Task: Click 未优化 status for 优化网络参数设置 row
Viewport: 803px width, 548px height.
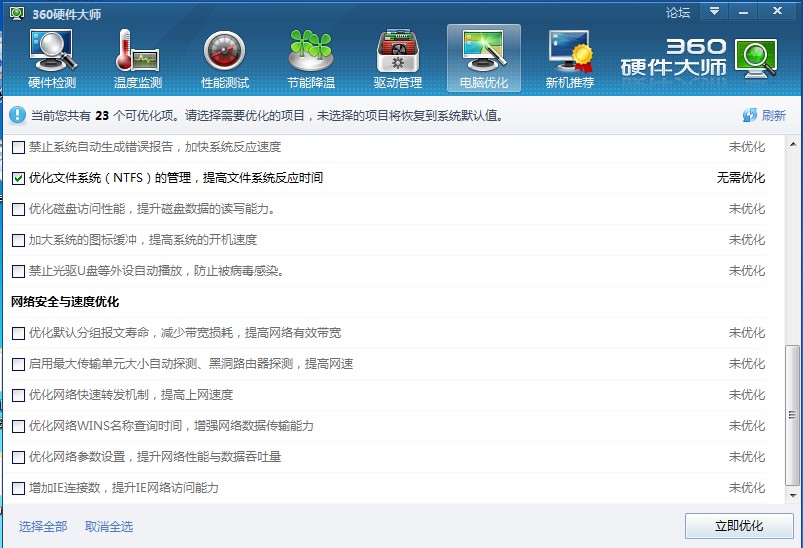Action: point(747,457)
